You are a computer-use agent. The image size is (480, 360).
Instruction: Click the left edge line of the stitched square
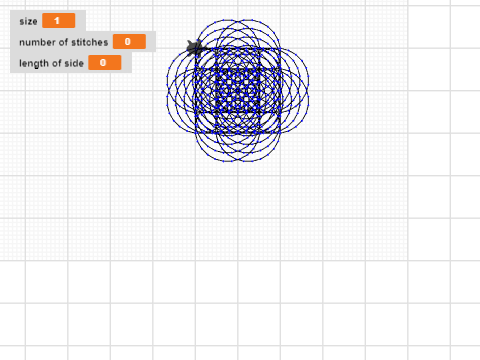[195, 91]
